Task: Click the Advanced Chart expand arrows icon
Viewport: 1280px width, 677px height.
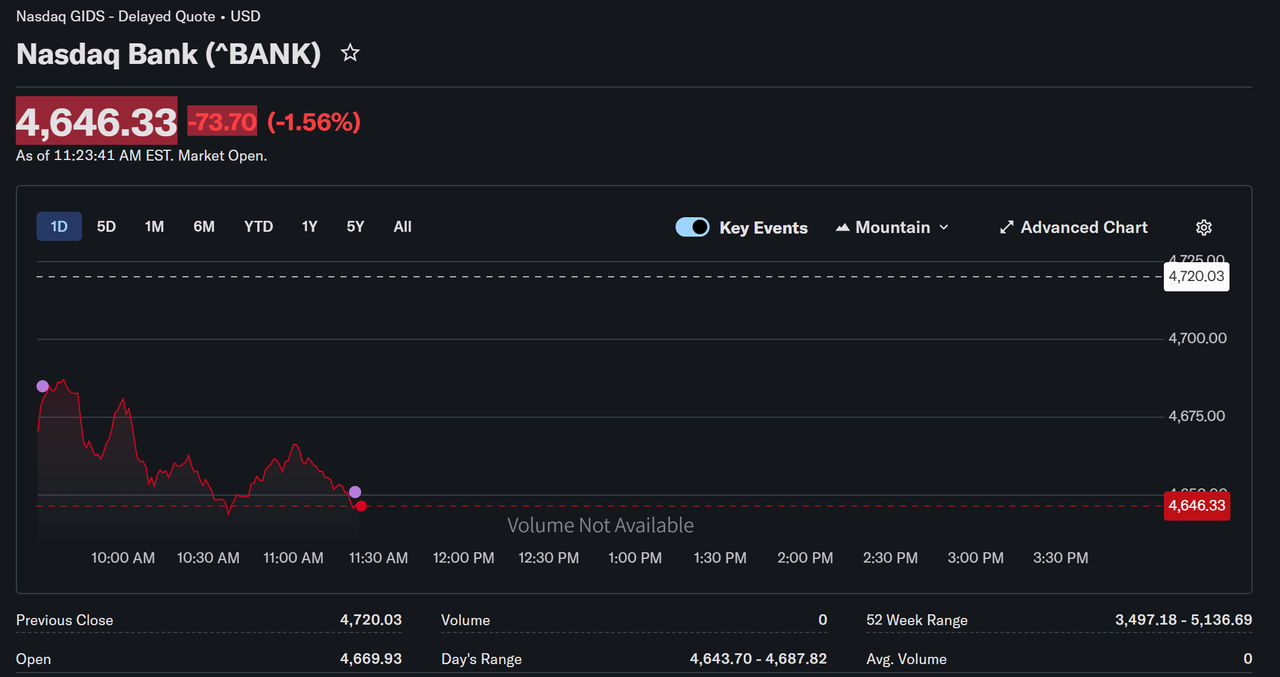Action: click(x=1007, y=228)
